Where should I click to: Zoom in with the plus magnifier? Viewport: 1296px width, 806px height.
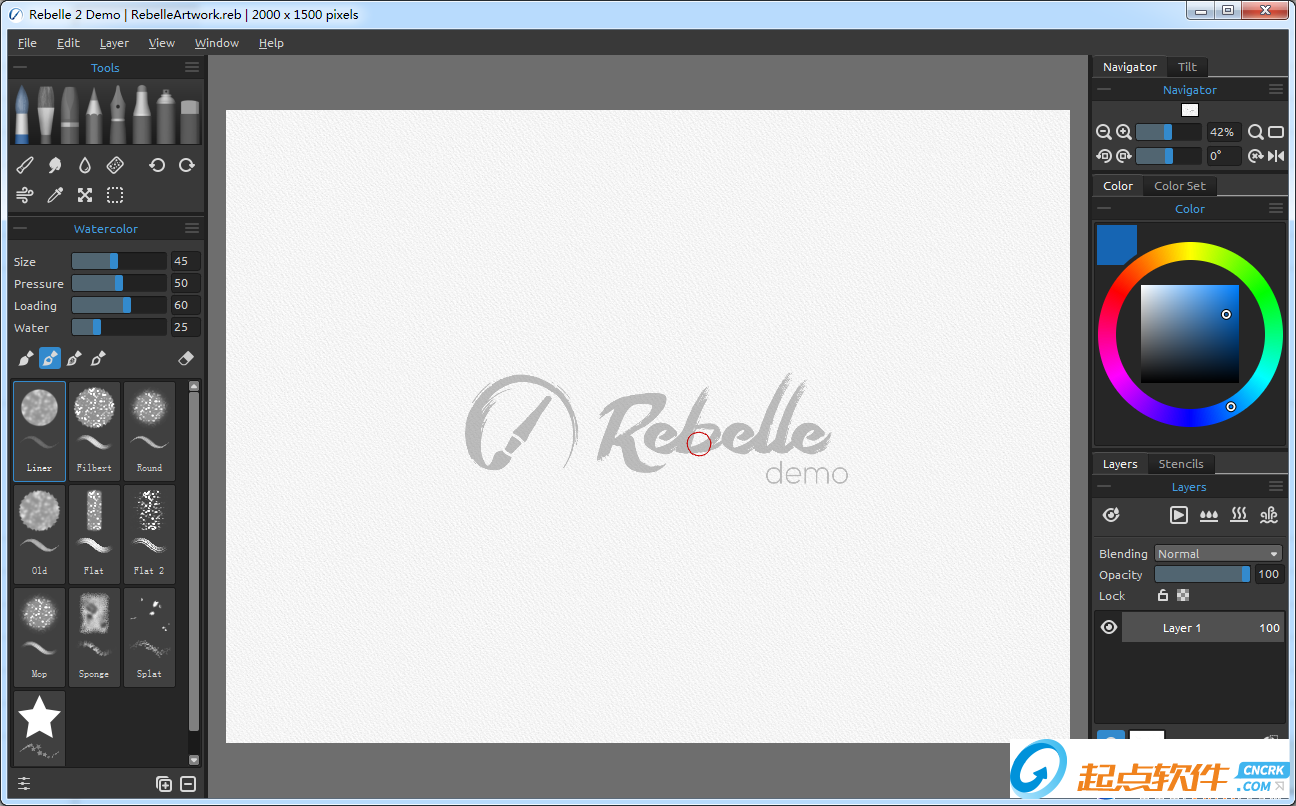point(1124,132)
